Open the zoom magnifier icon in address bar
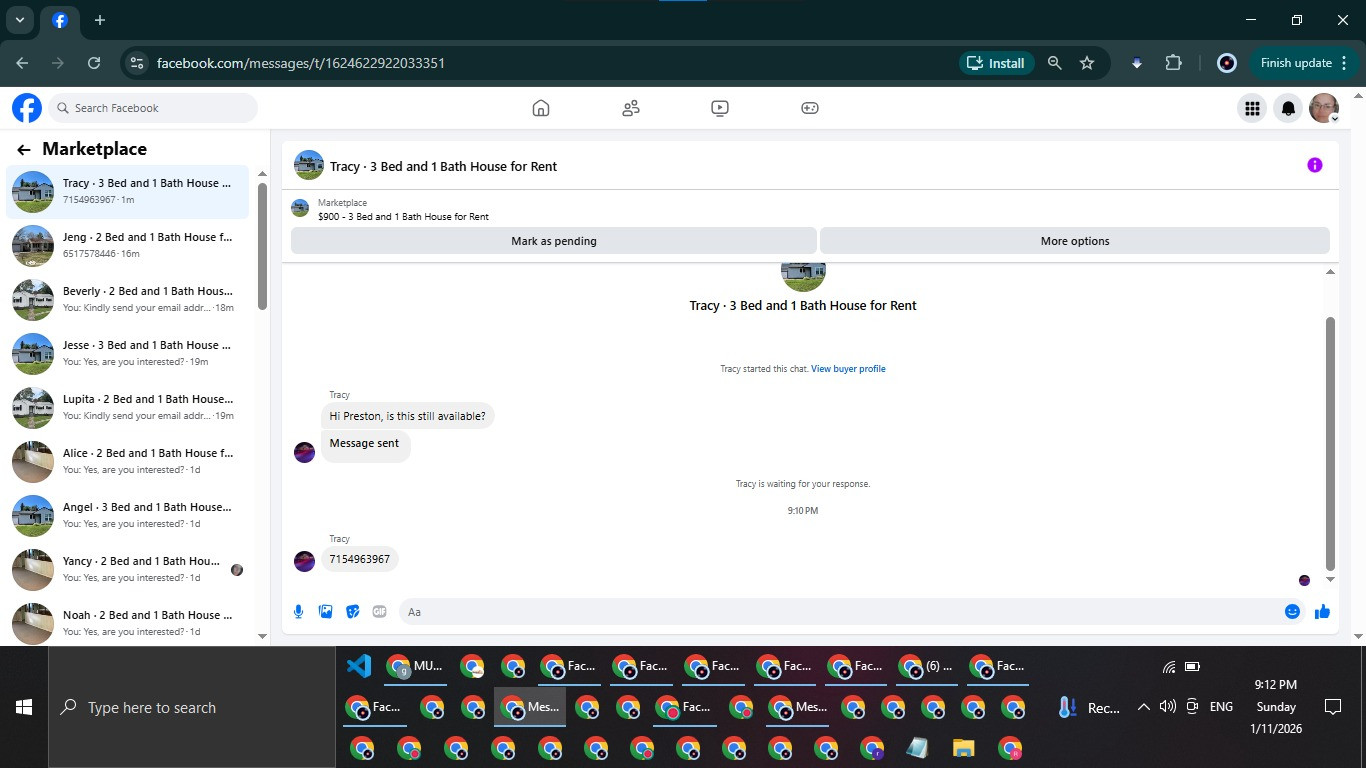The width and height of the screenshot is (1366, 768). point(1054,63)
